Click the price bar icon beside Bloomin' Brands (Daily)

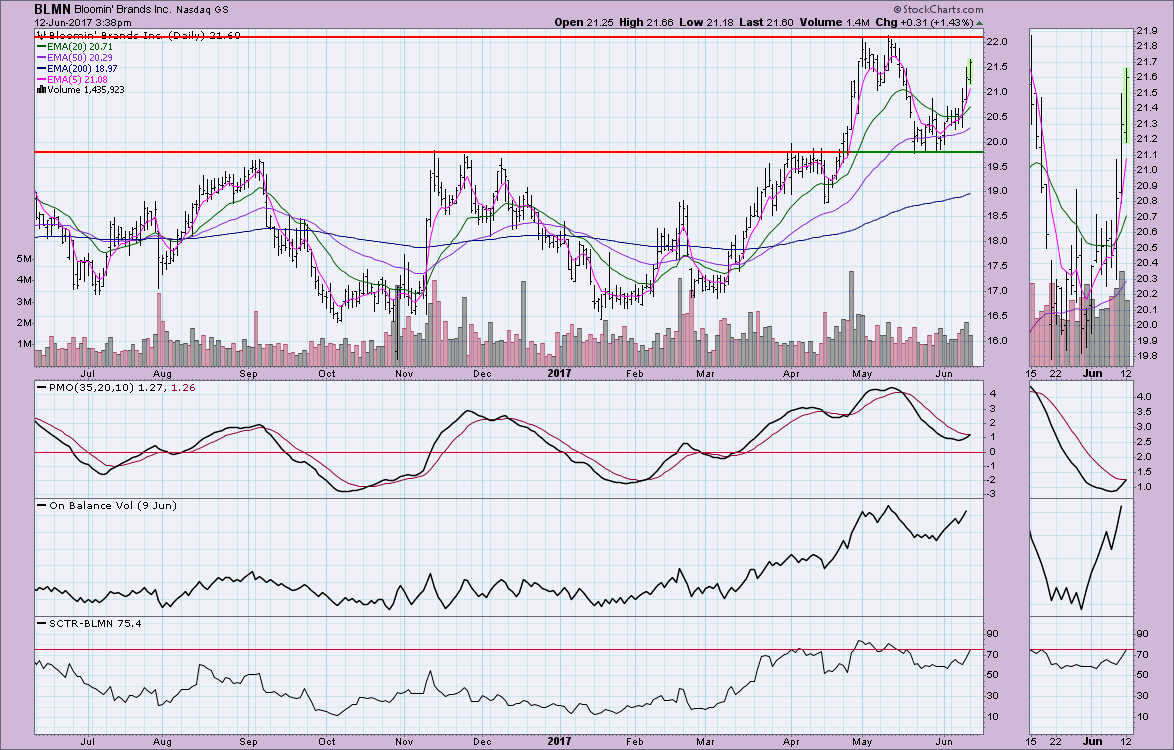39,35
